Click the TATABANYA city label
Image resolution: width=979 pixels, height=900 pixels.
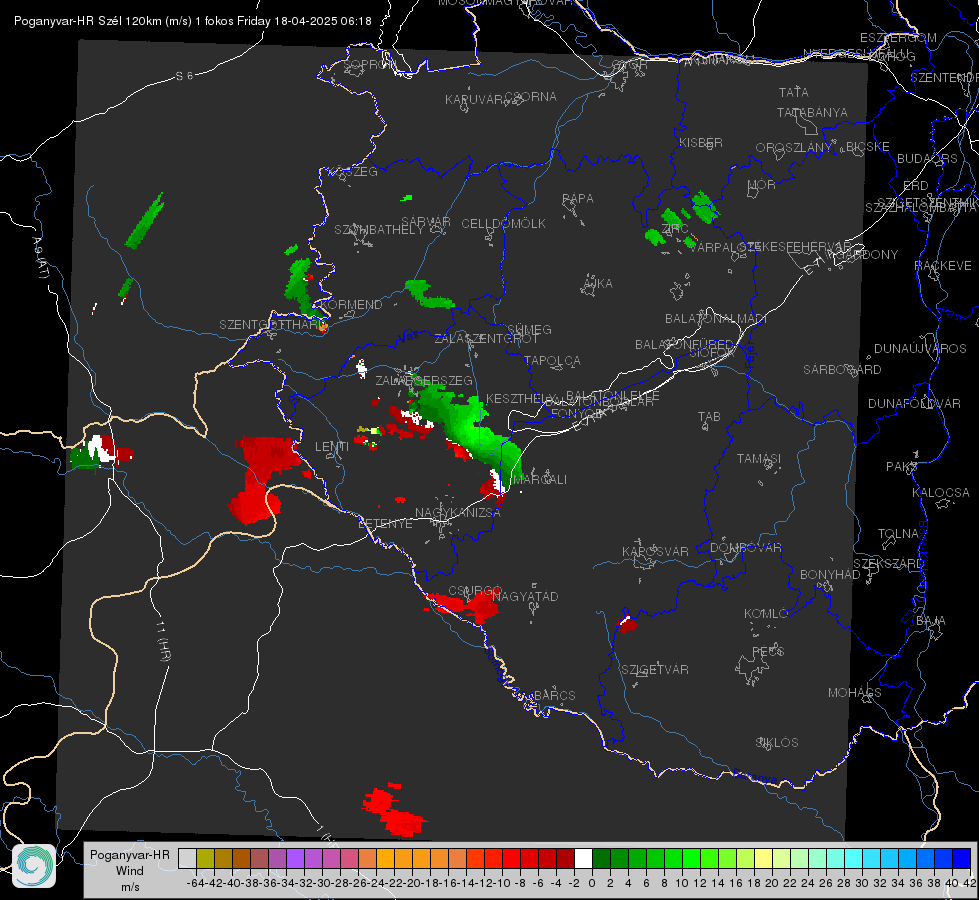coord(812,113)
